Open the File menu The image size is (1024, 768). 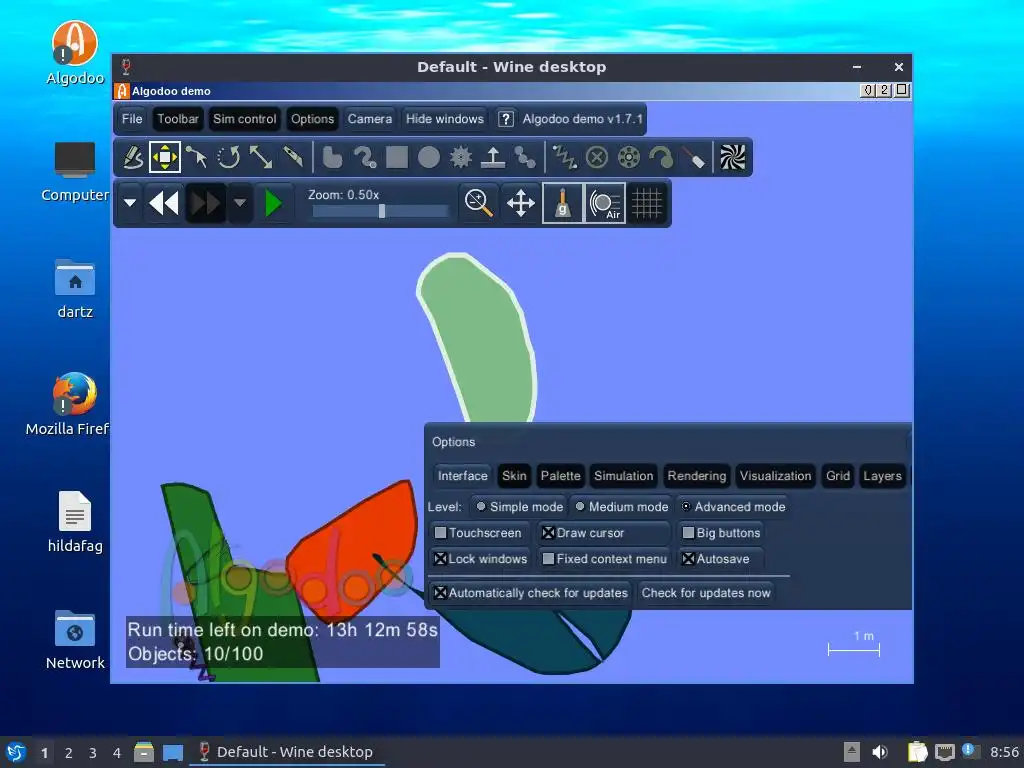pos(132,119)
